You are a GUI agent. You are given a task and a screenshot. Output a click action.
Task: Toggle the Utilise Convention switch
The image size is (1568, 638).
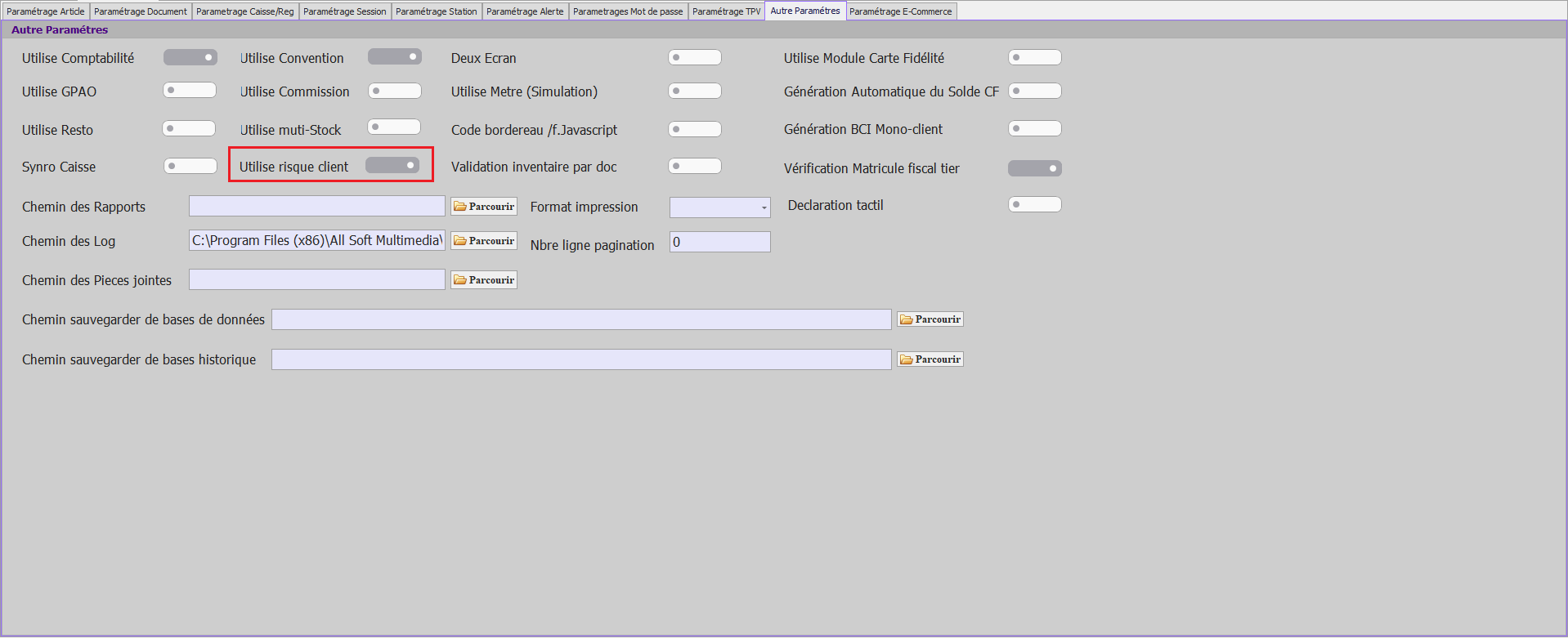(x=395, y=56)
